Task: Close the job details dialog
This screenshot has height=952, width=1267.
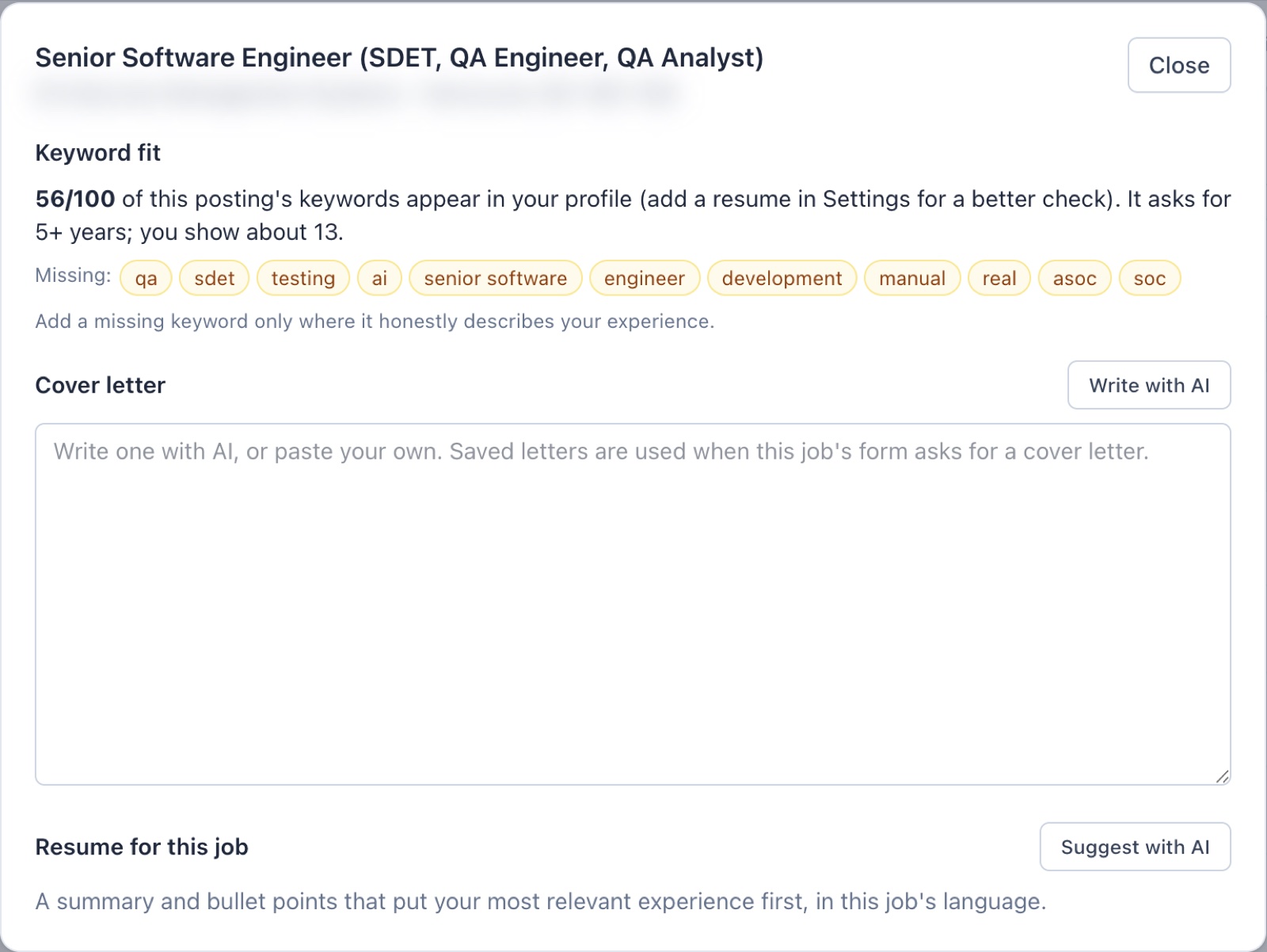Action: (1178, 65)
